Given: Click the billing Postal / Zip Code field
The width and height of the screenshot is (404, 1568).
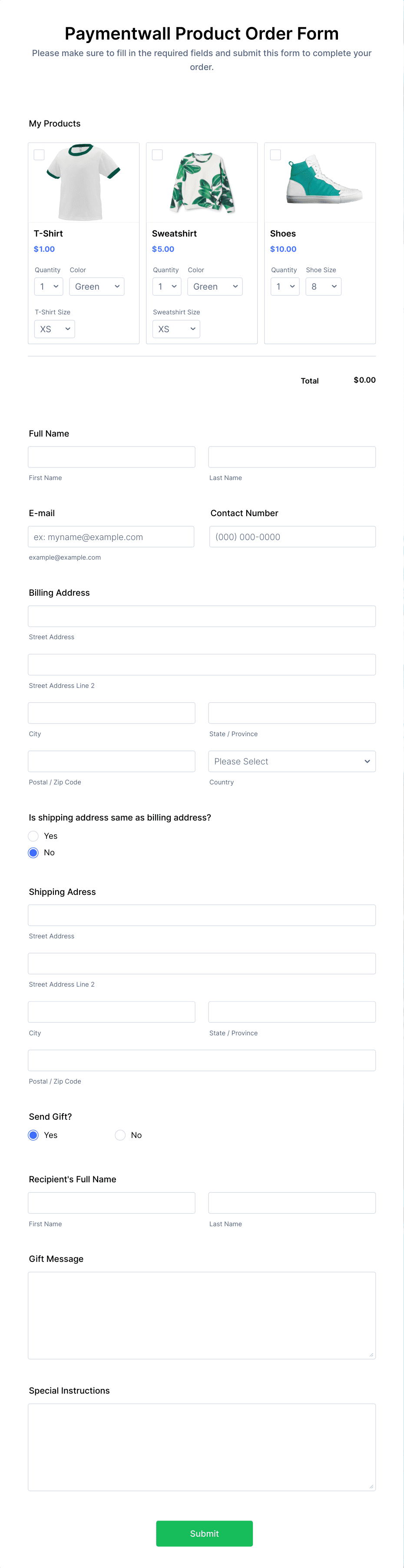Looking at the screenshot, I should pos(111,761).
